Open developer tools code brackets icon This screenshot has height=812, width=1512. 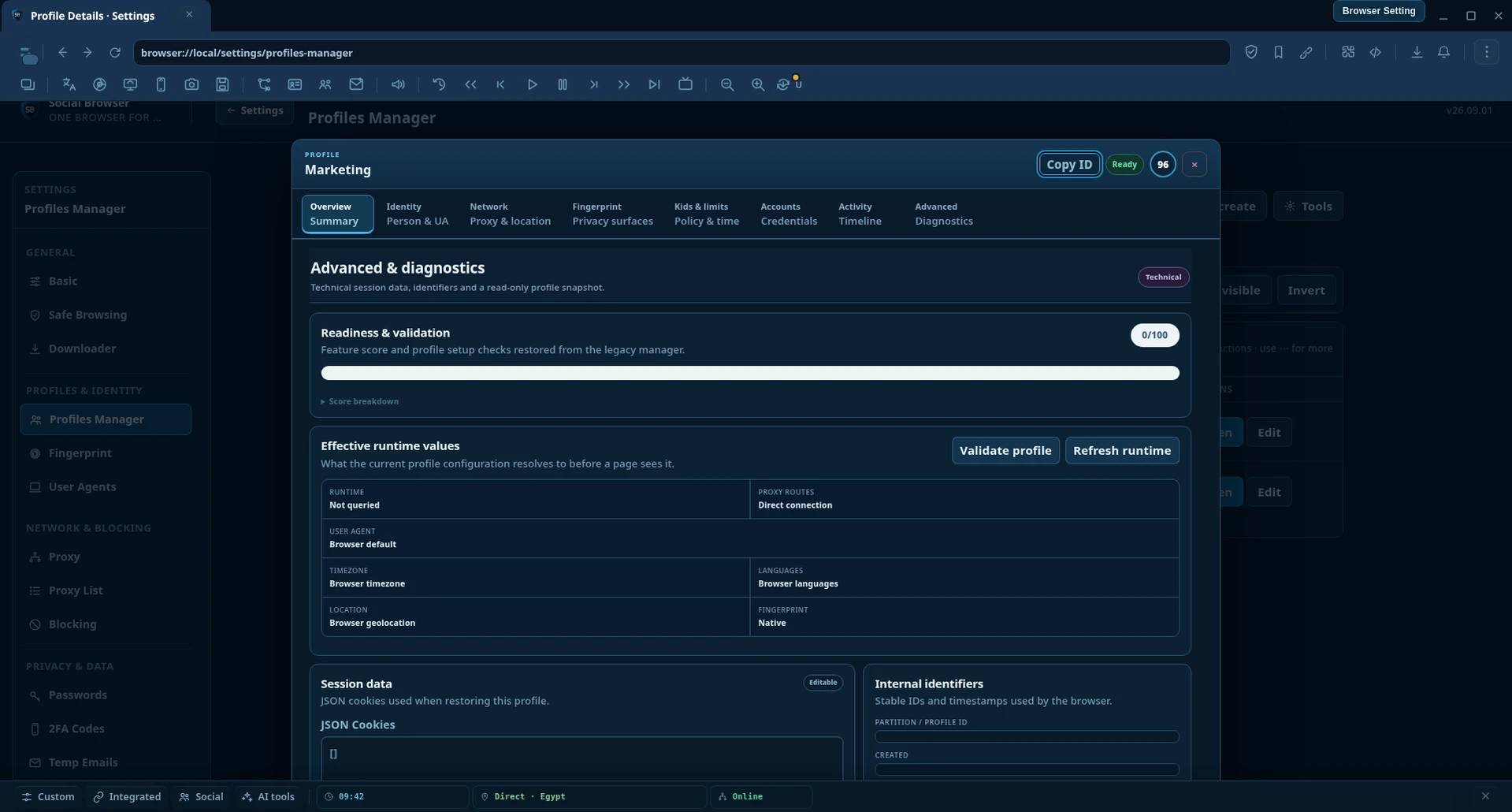[1376, 52]
